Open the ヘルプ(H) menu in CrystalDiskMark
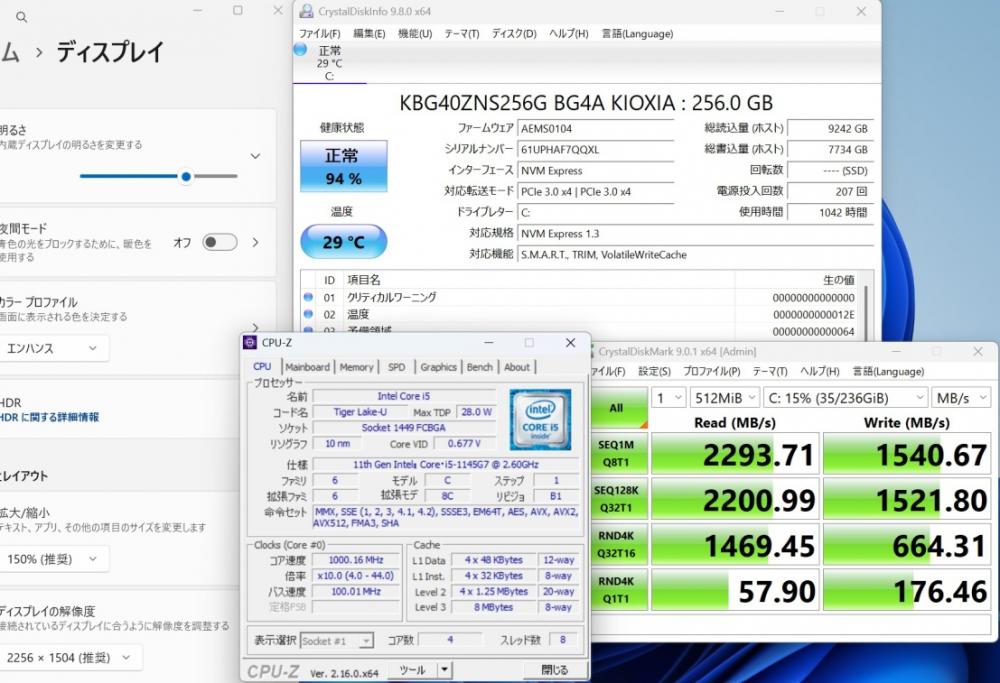This screenshot has height=683, width=1000. click(820, 371)
